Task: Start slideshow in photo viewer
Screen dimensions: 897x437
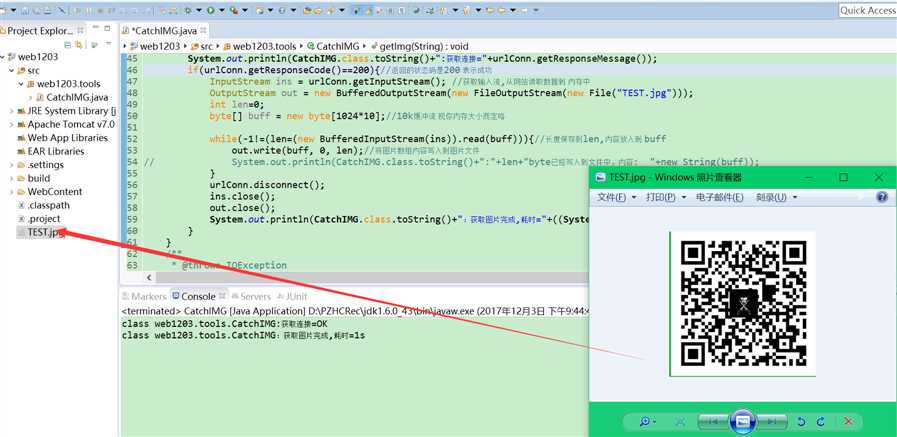Action: [x=743, y=422]
